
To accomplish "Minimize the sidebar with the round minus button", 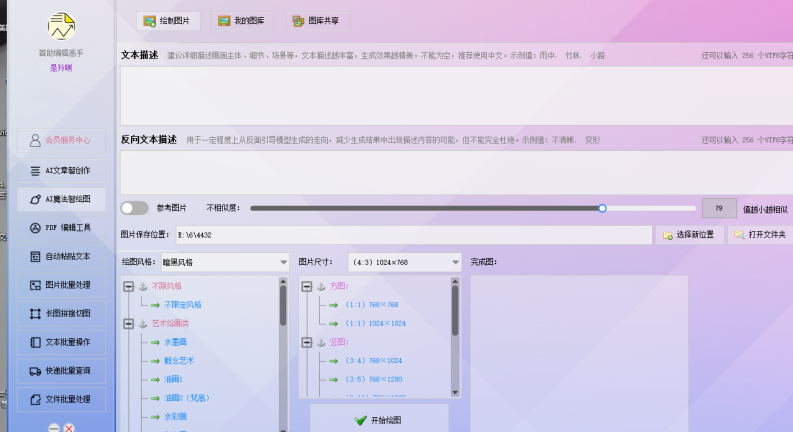I will point(54,428).
